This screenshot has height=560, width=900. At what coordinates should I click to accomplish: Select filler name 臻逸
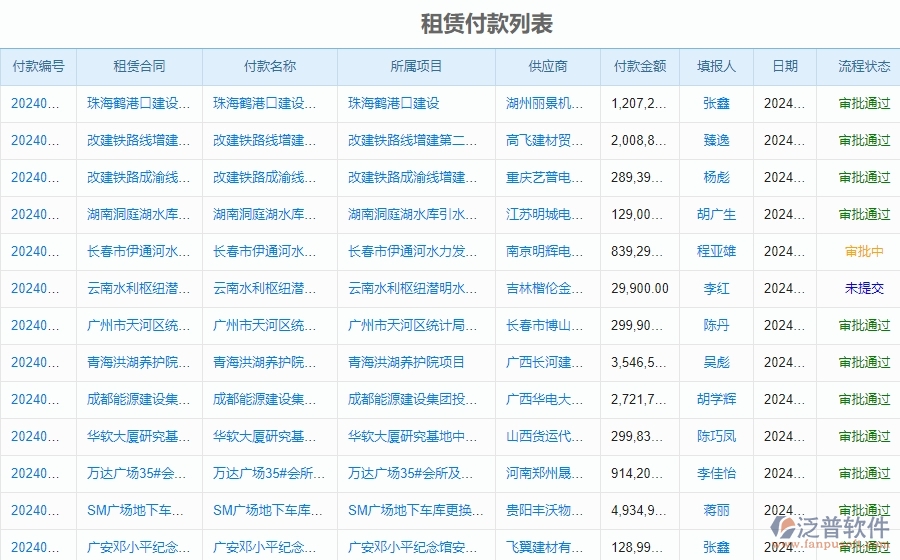coord(716,141)
